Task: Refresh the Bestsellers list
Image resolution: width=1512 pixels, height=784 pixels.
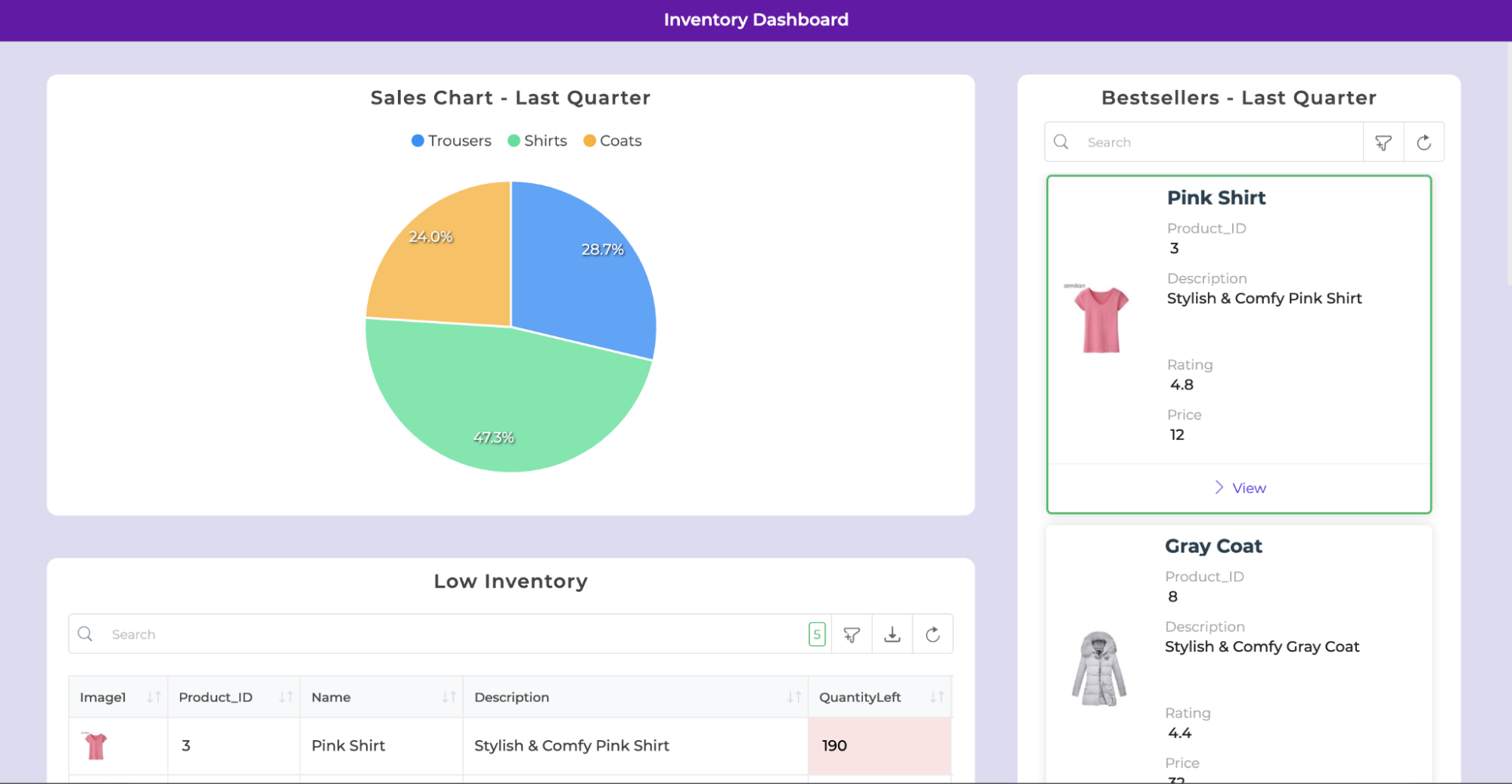Action: (x=1424, y=141)
